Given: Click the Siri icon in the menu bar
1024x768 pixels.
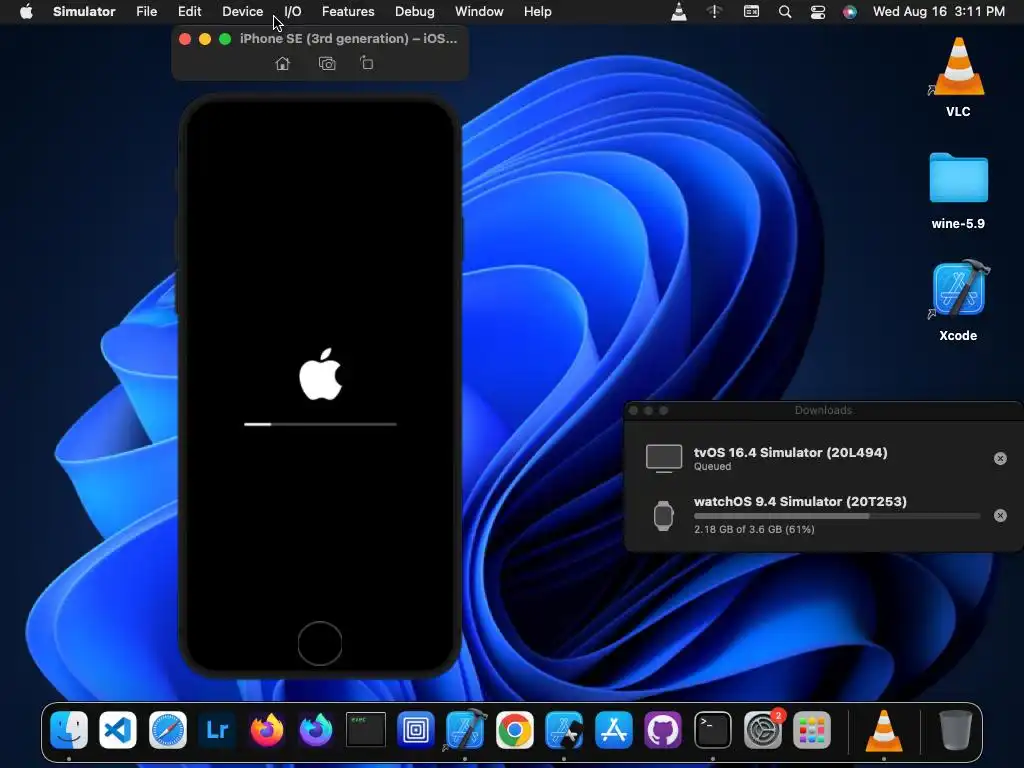Looking at the screenshot, I should pos(850,12).
